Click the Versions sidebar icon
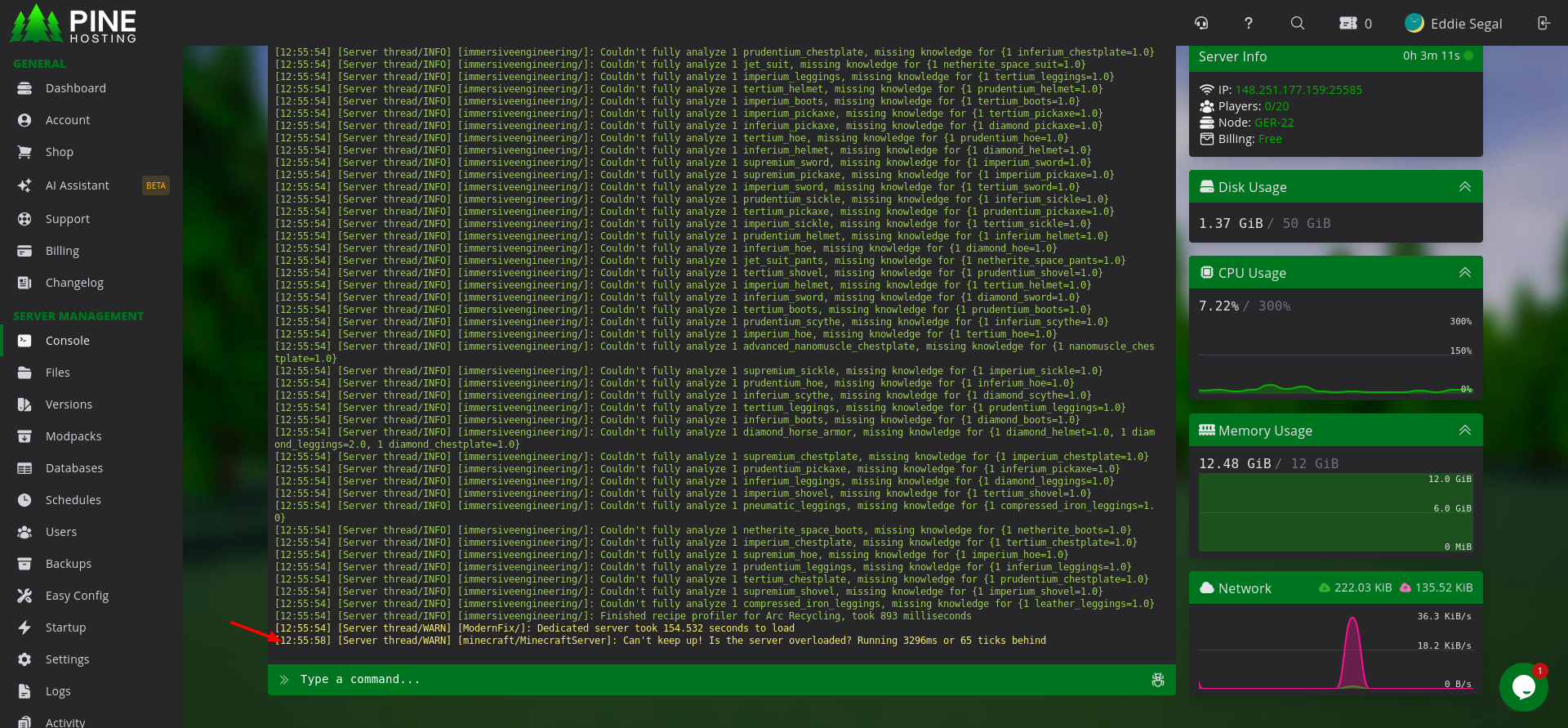The image size is (1568, 728). pos(24,404)
